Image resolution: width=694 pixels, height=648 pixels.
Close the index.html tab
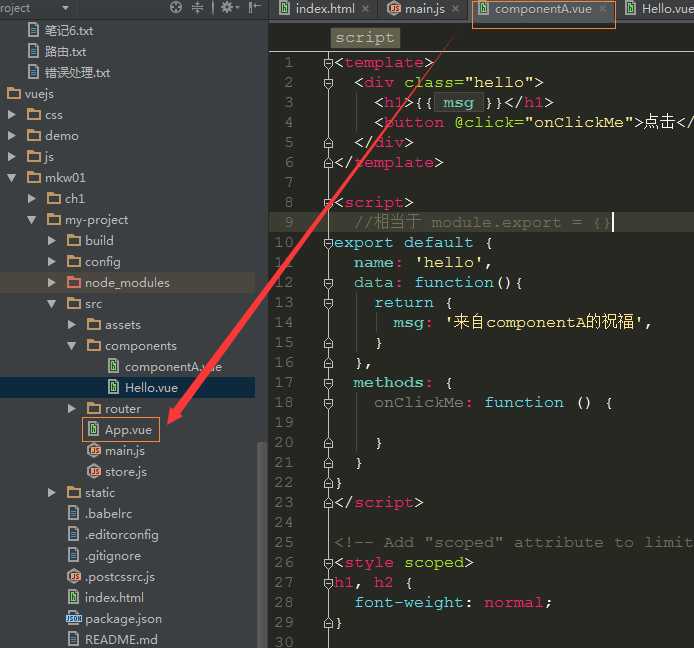tap(365, 9)
